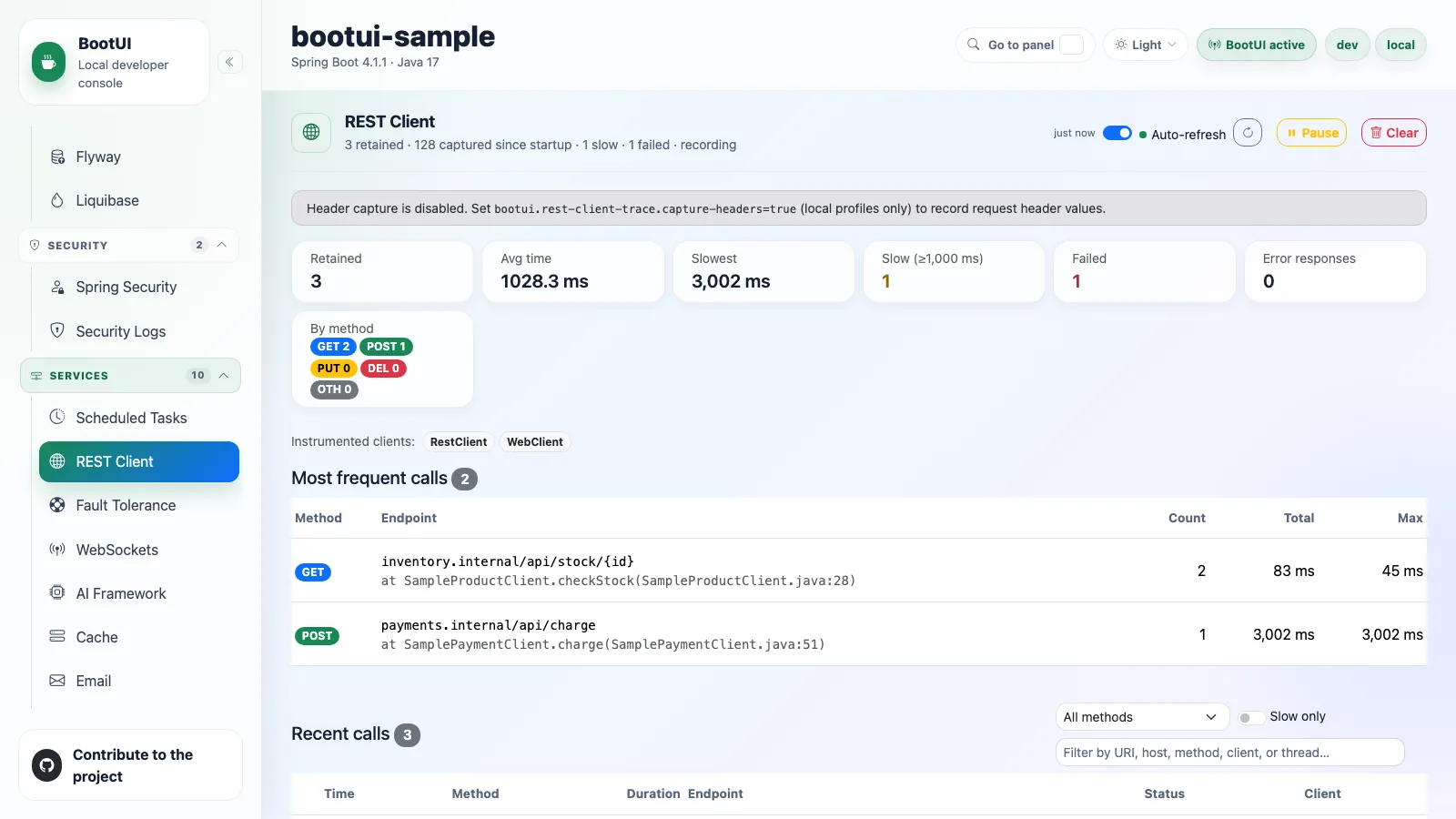This screenshot has width=1456, height=819.
Task: Click the Pause recording button
Action: [x=1311, y=133]
